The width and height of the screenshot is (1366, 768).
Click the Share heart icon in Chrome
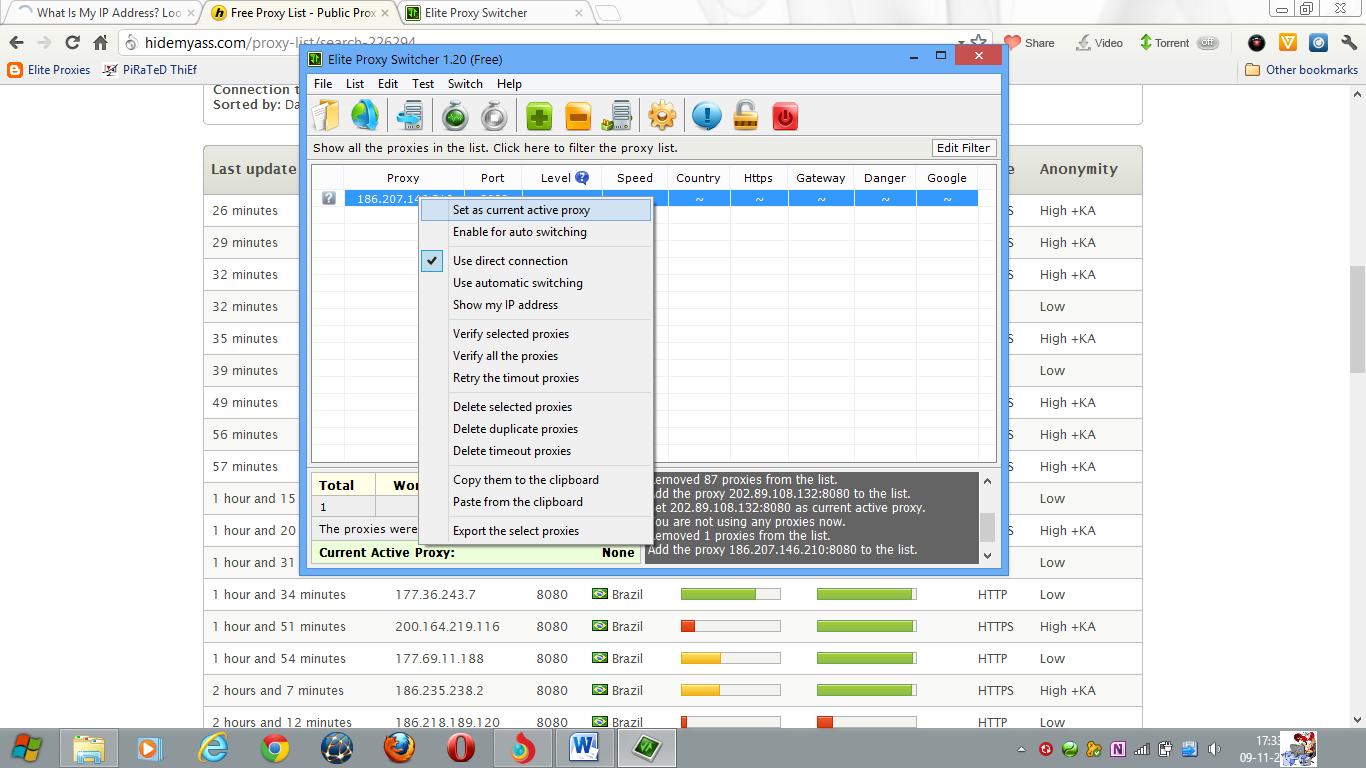(1029, 43)
